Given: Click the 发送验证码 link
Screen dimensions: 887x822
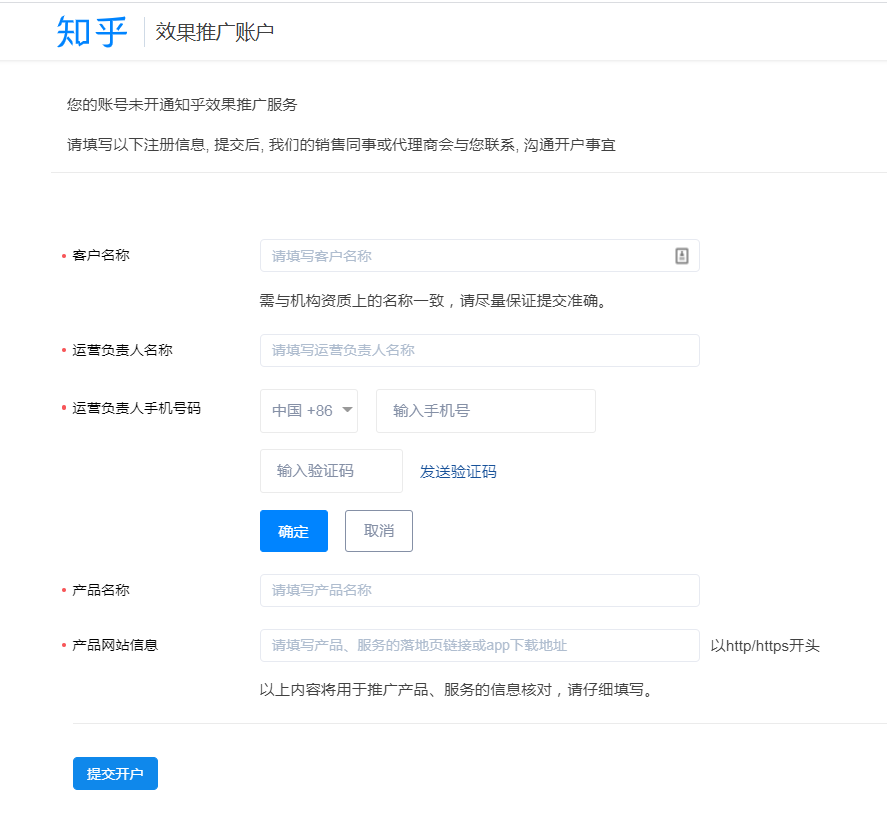Looking at the screenshot, I should point(458,471).
